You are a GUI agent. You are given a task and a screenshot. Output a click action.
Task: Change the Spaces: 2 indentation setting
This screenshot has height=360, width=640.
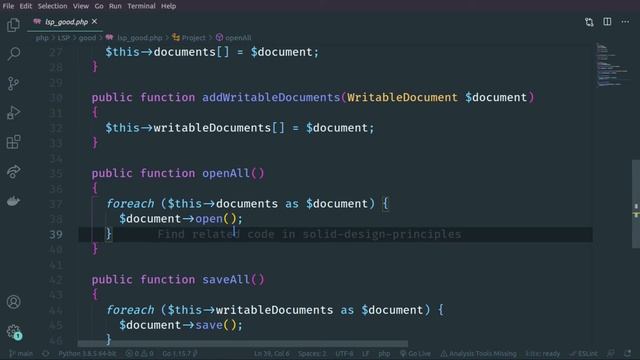[x=312, y=353]
